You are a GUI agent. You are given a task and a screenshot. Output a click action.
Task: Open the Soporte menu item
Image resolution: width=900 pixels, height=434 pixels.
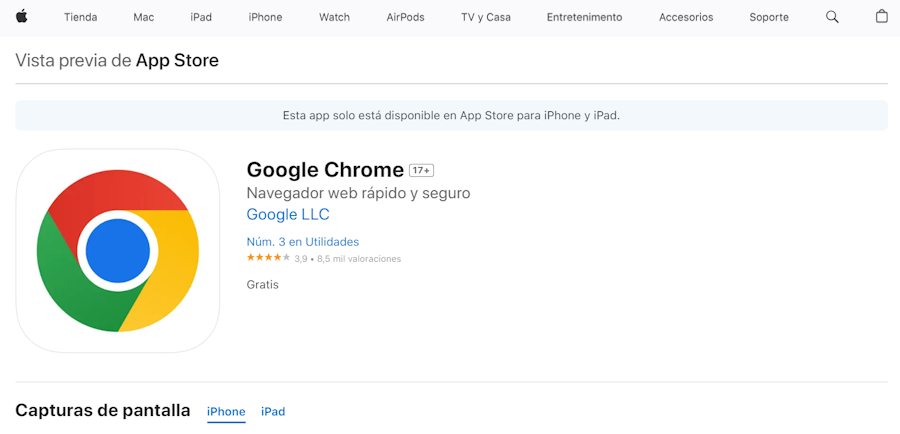[769, 17]
